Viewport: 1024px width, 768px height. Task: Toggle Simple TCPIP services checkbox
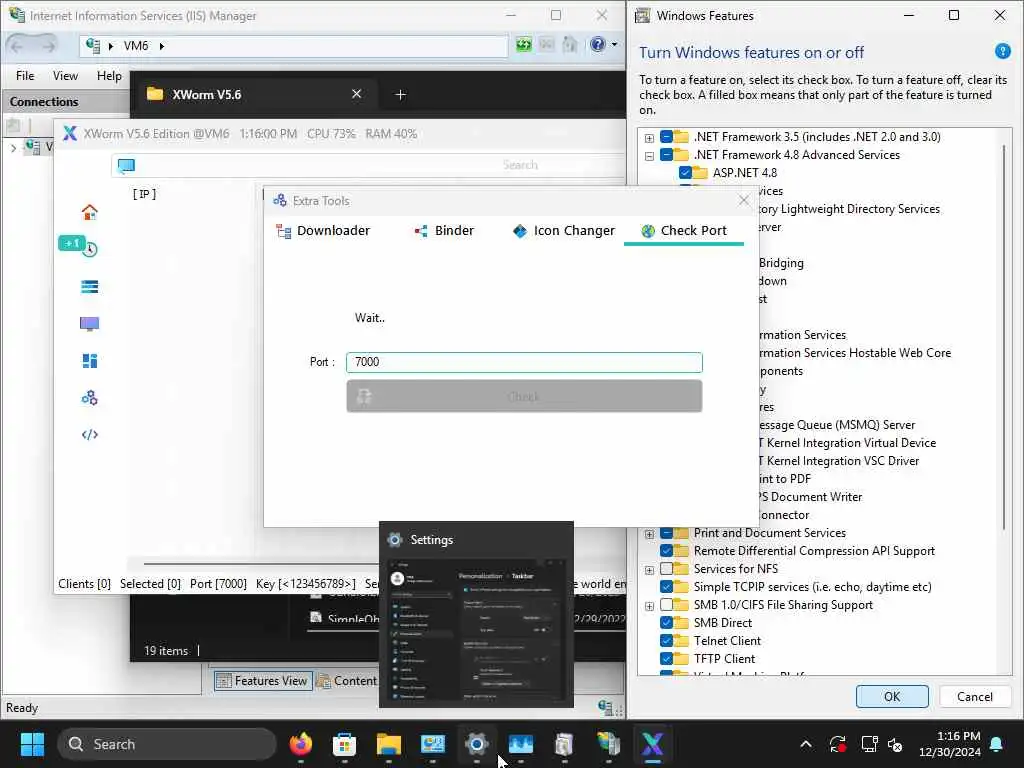667,586
